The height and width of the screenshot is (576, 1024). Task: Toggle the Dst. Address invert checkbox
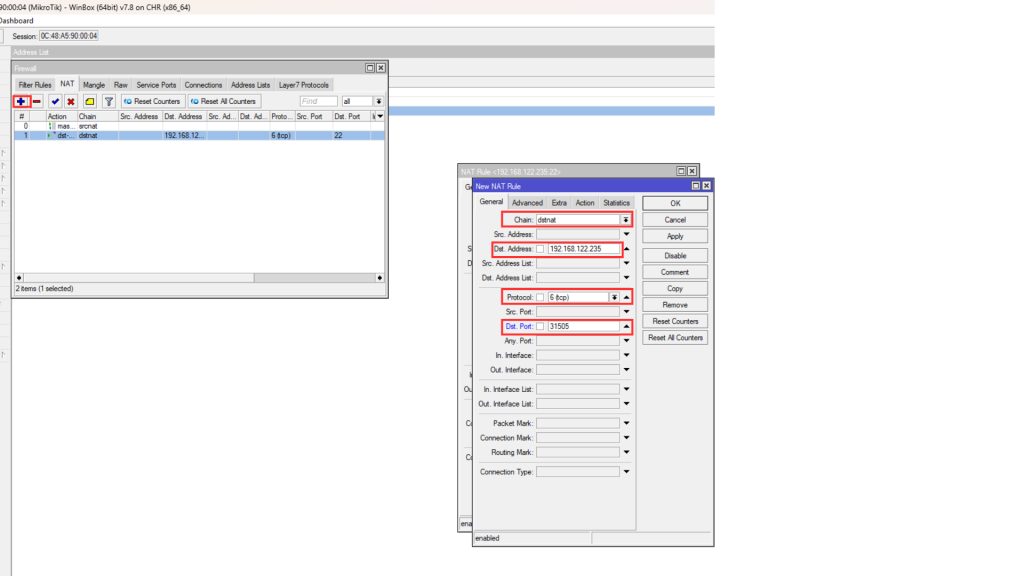point(541,249)
